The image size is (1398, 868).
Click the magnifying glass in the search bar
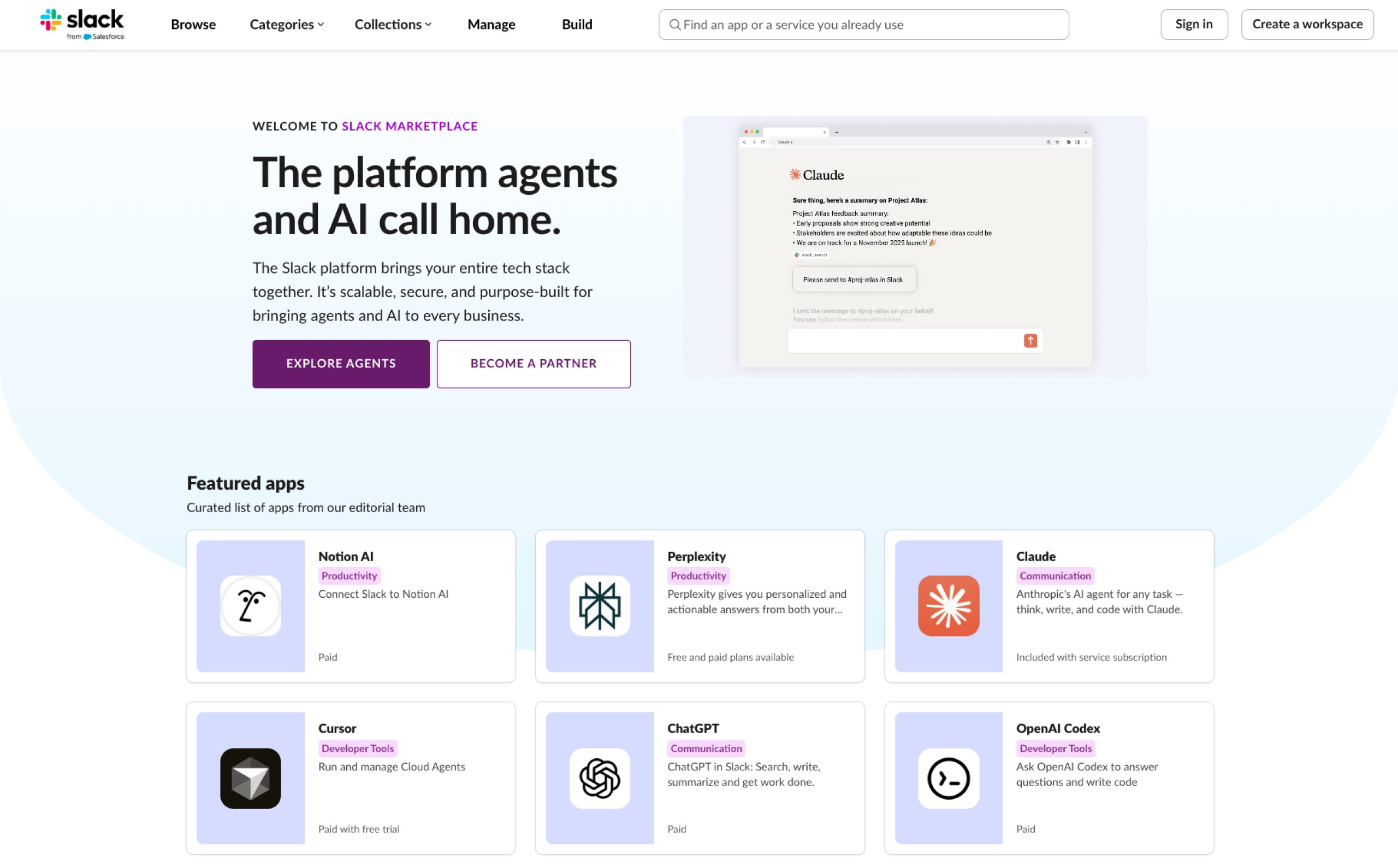(674, 25)
